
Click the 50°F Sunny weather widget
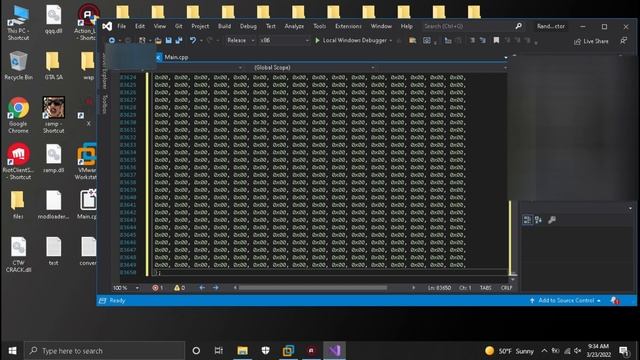coord(509,351)
